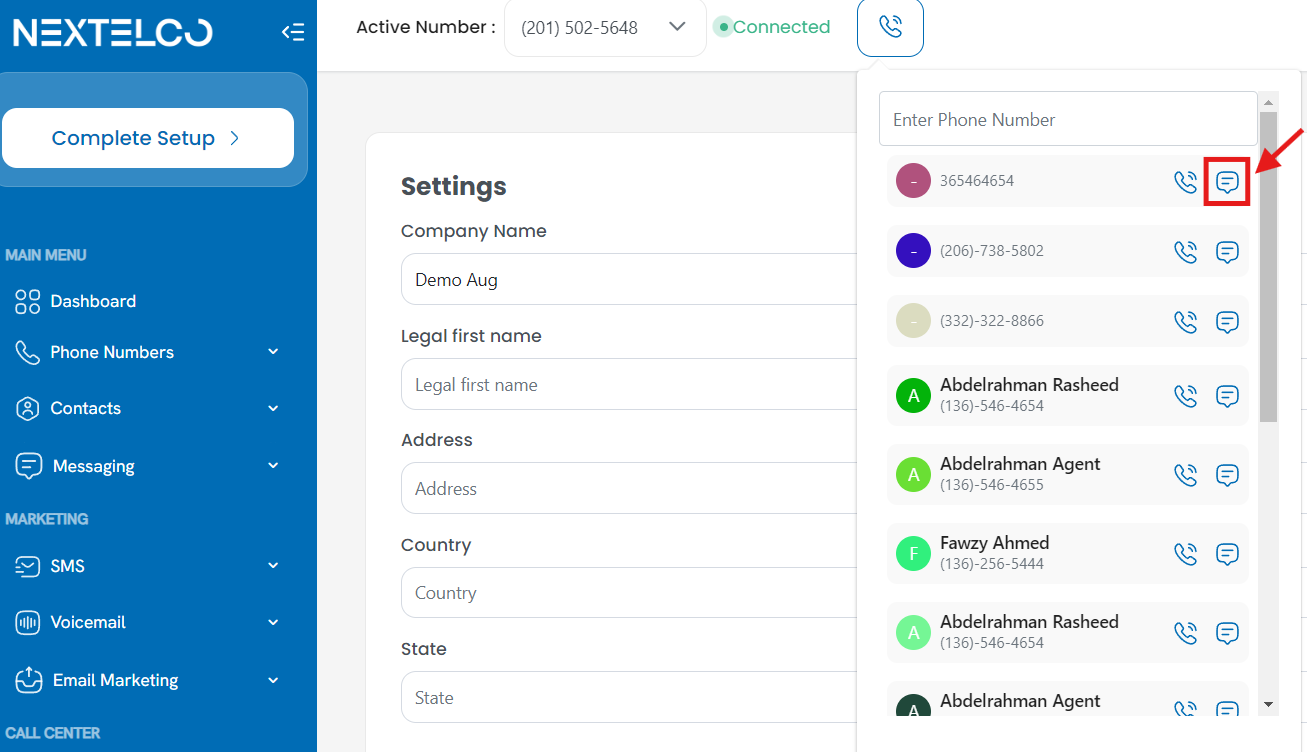Expand the Email Marketing submenu chevron
This screenshot has height=752, width=1307.
[273, 680]
